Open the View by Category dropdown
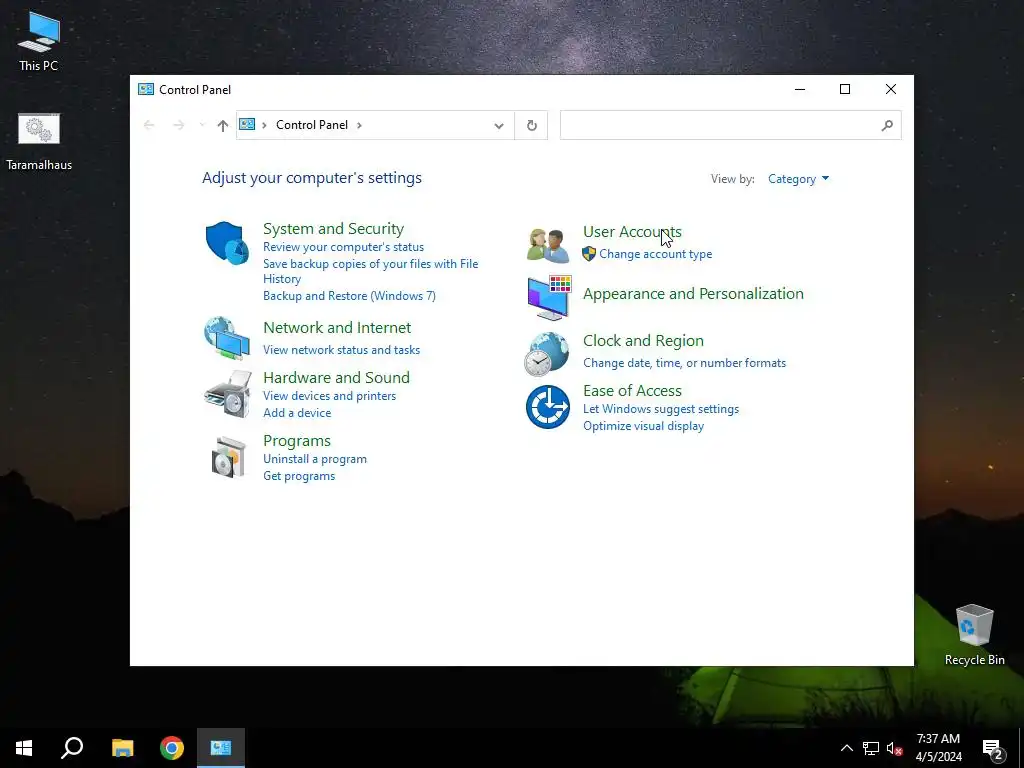The height and width of the screenshot is (768, 1024). 798,179
